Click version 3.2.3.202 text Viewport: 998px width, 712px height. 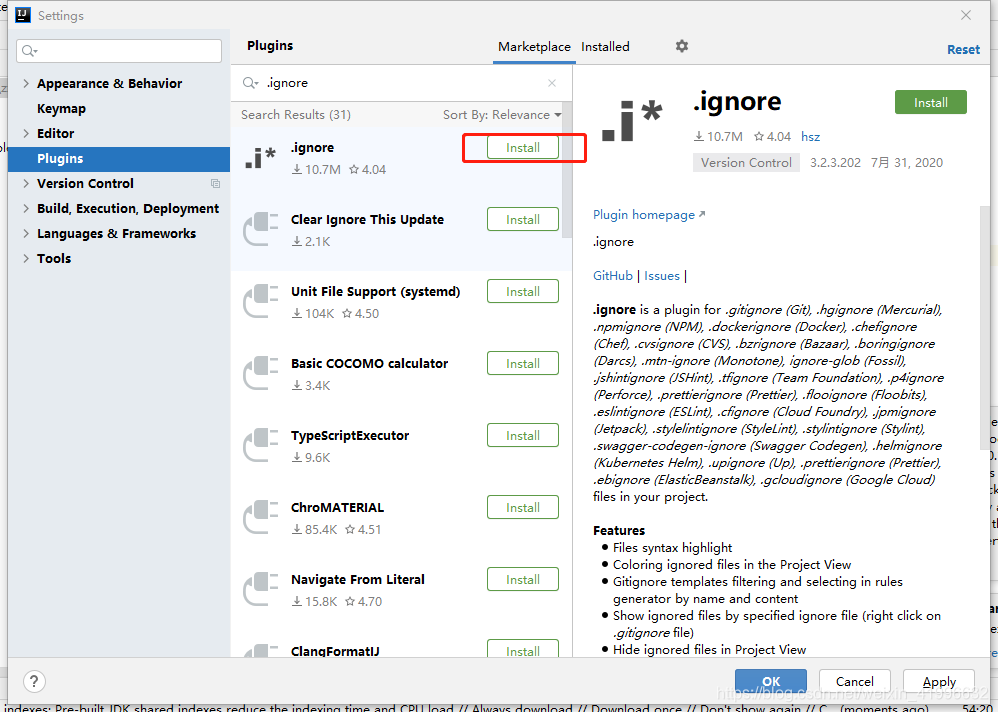tap(835, 162)
